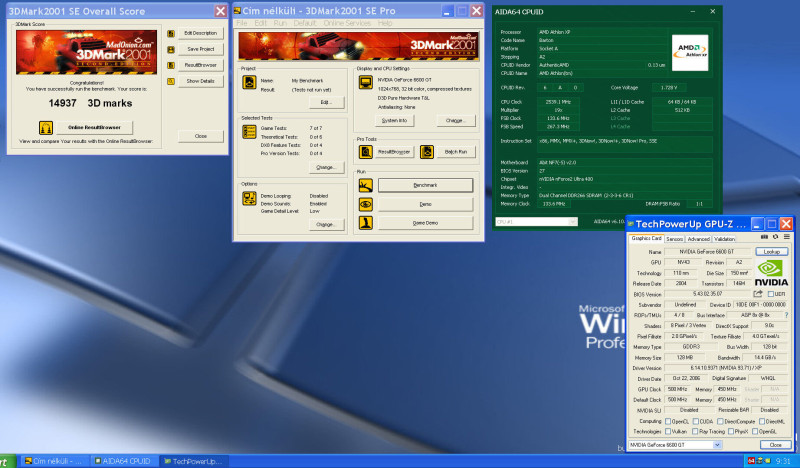The width and height of the screenshot is (800, 468).
Task: Click the 3DMark2001 SE Pro title bar icon
Action: 237,11
